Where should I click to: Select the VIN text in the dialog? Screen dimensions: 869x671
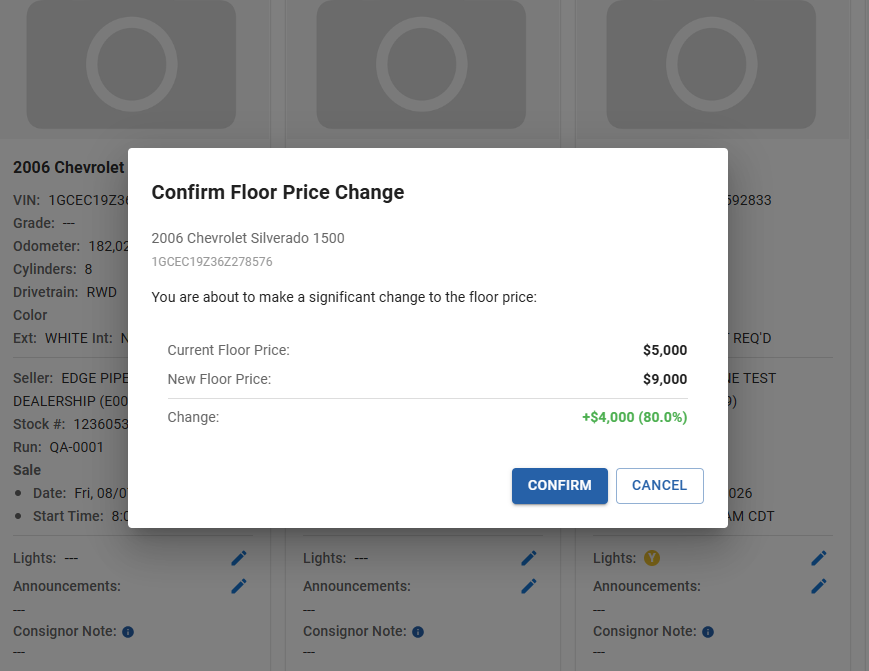click(x=212, y=262)
